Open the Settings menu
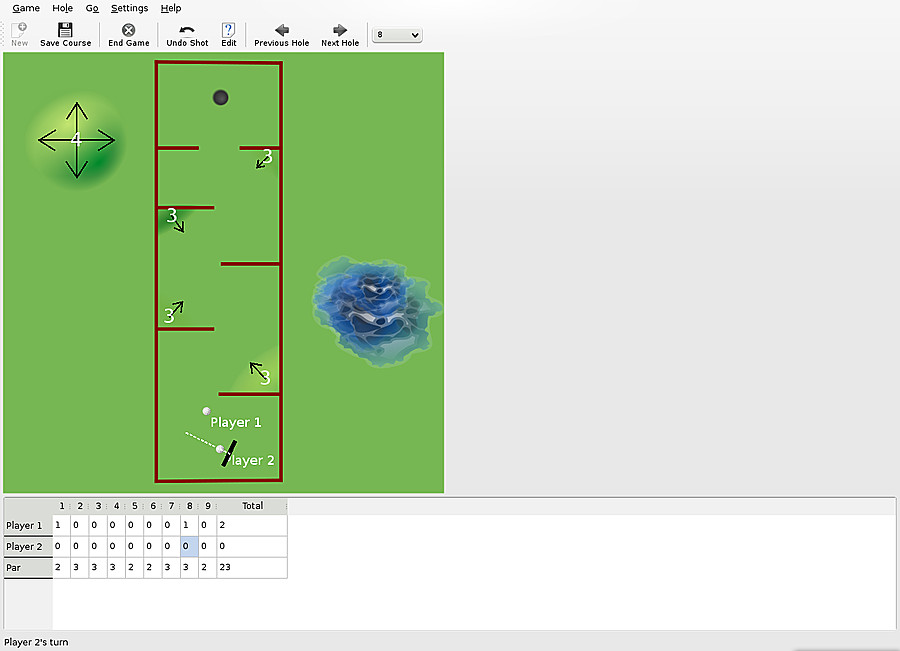This screenshot has width=900, height=651. pyautogui.click(x=129, y=8)
